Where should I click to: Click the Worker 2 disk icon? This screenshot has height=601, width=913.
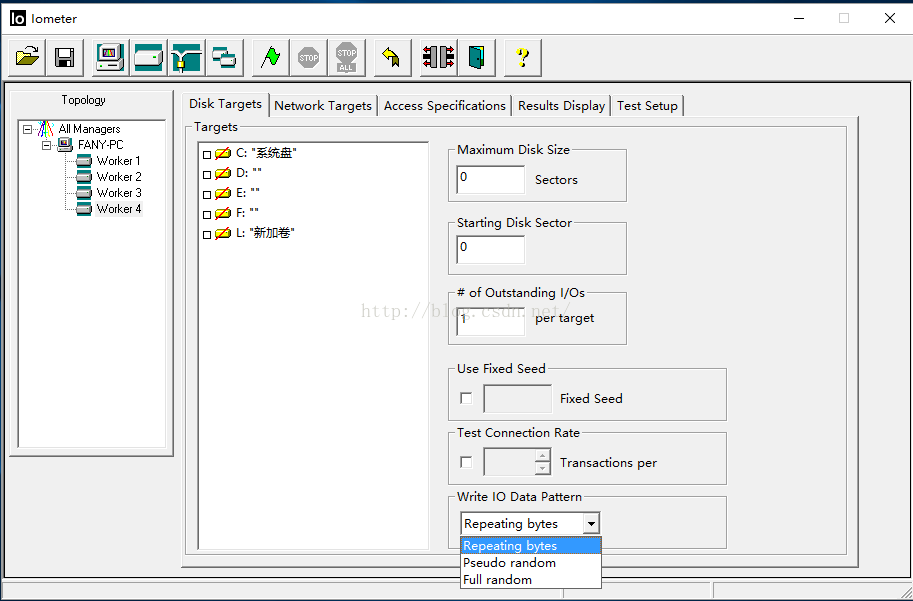(x=84, y=177)
